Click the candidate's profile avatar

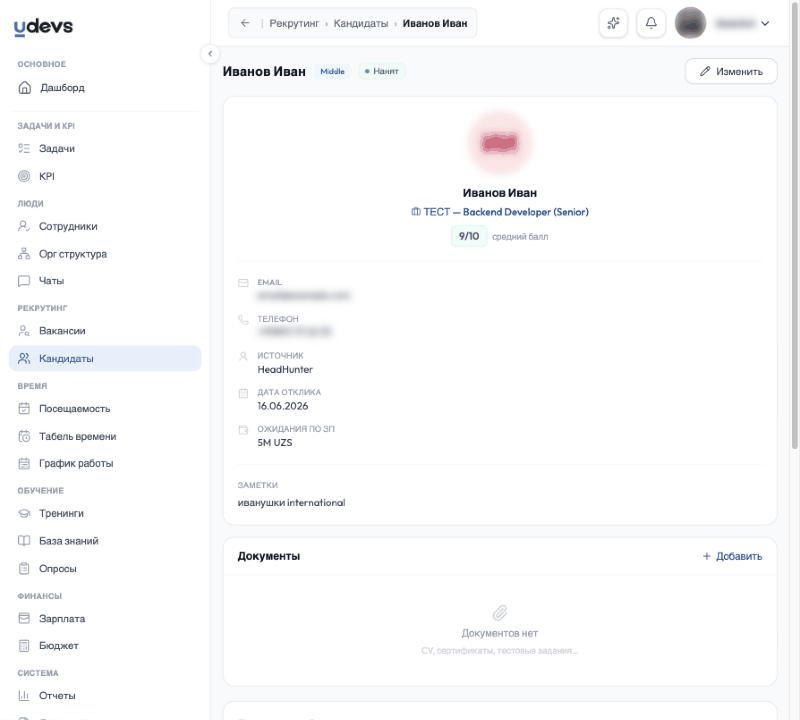coord(500,144)
